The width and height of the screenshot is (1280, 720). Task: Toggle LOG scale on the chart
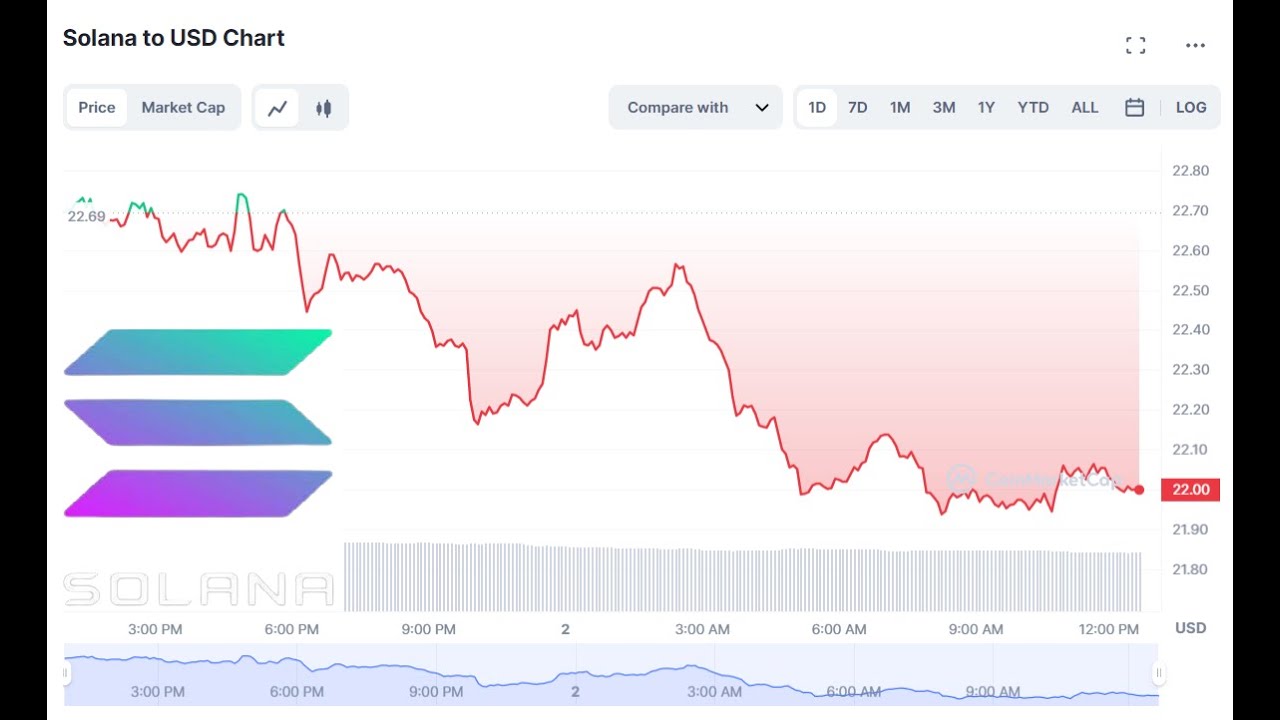click(1190, 108)
